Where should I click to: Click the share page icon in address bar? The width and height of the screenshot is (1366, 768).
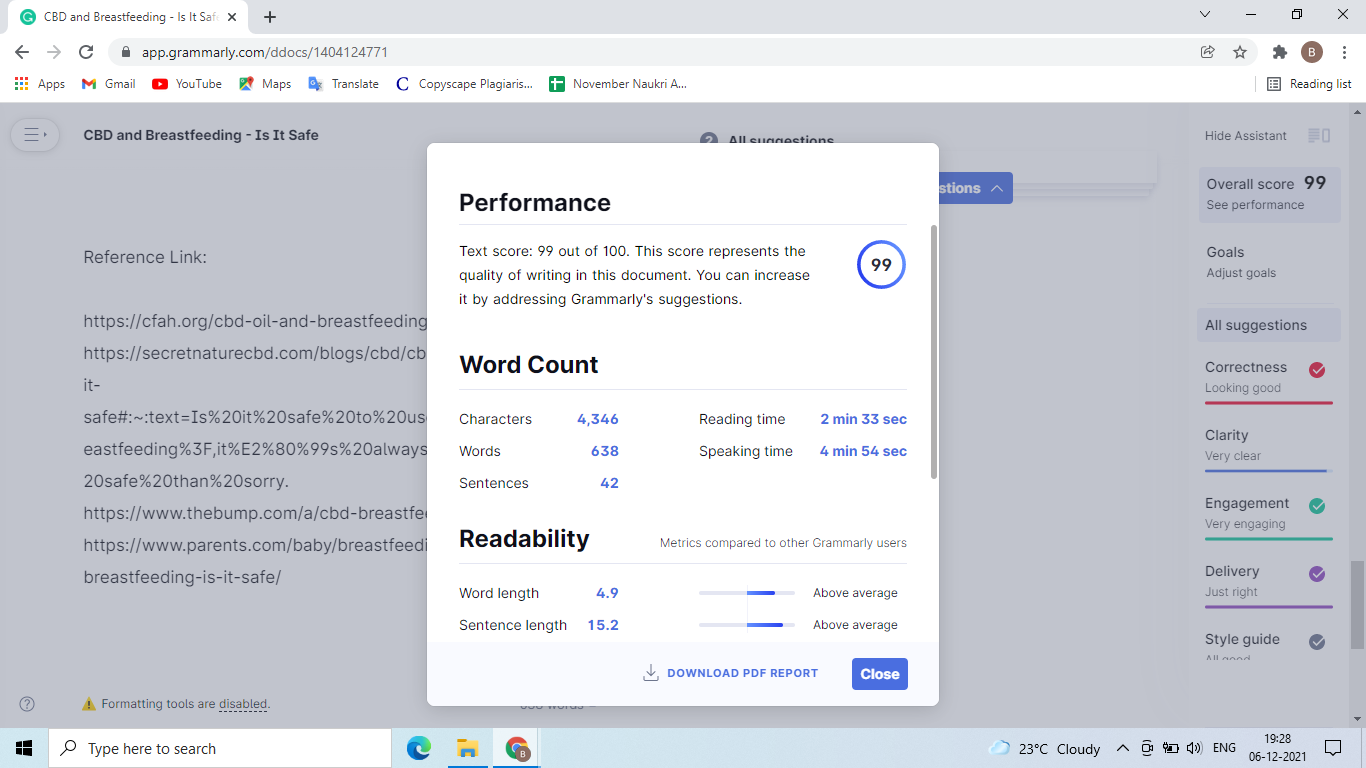tap(1208, 52)
